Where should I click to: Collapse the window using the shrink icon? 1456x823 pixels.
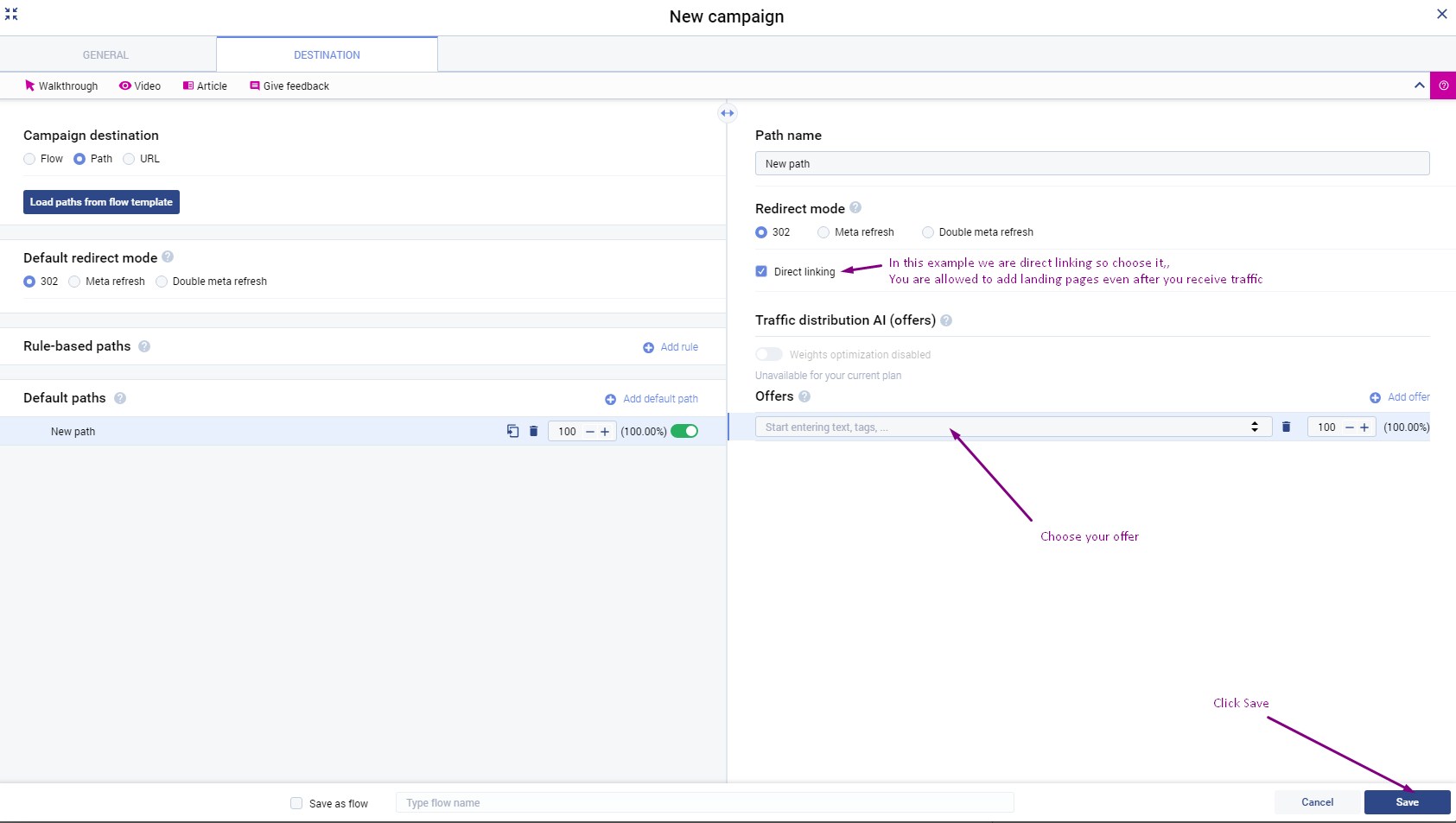11,14
